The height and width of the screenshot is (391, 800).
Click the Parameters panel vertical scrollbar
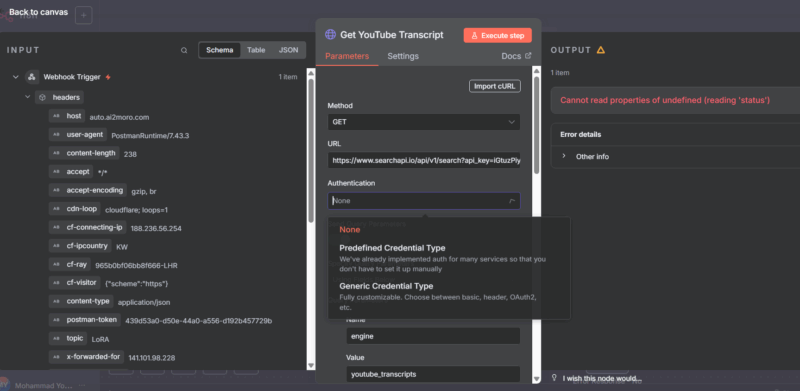tap(536, 125)
